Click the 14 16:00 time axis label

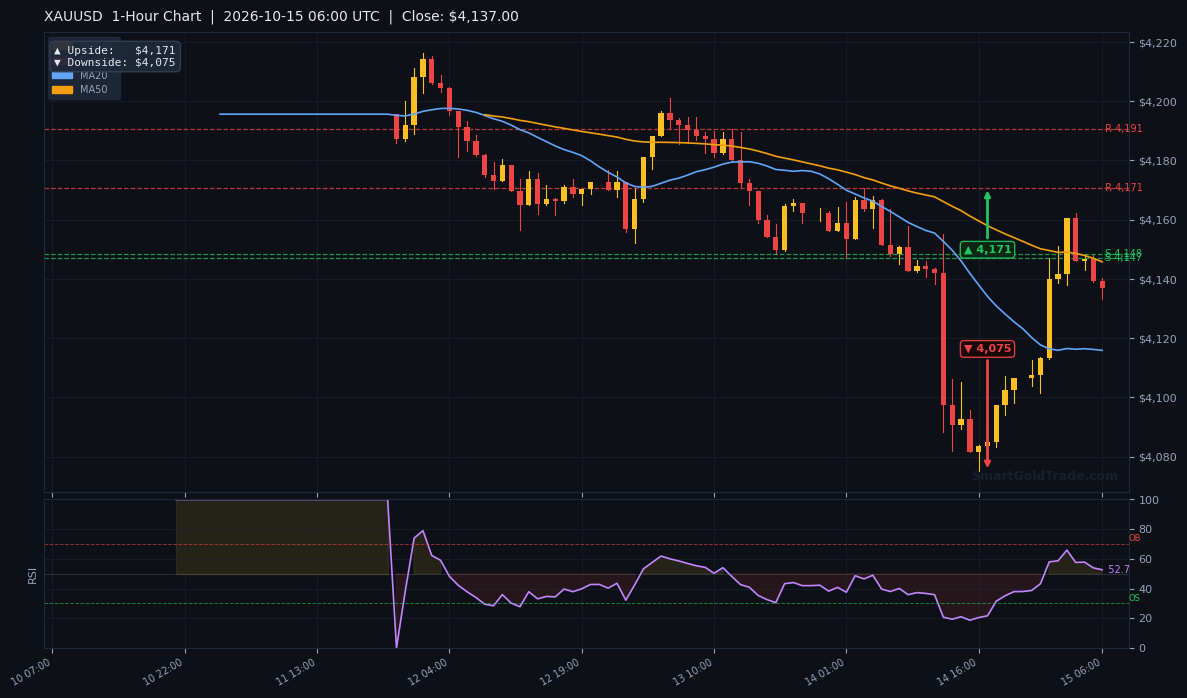[x=958, y=672]
